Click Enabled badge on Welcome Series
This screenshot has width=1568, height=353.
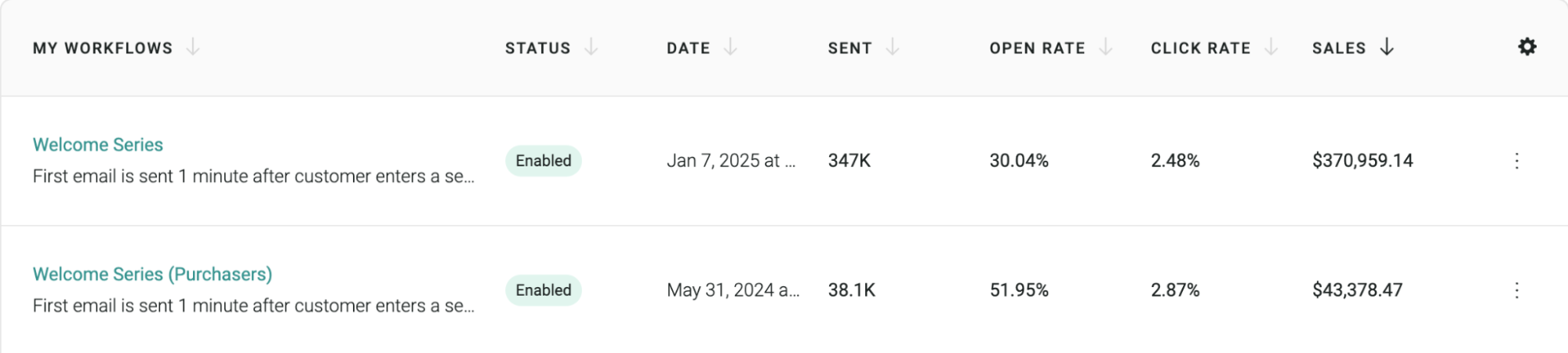point(544,161)
